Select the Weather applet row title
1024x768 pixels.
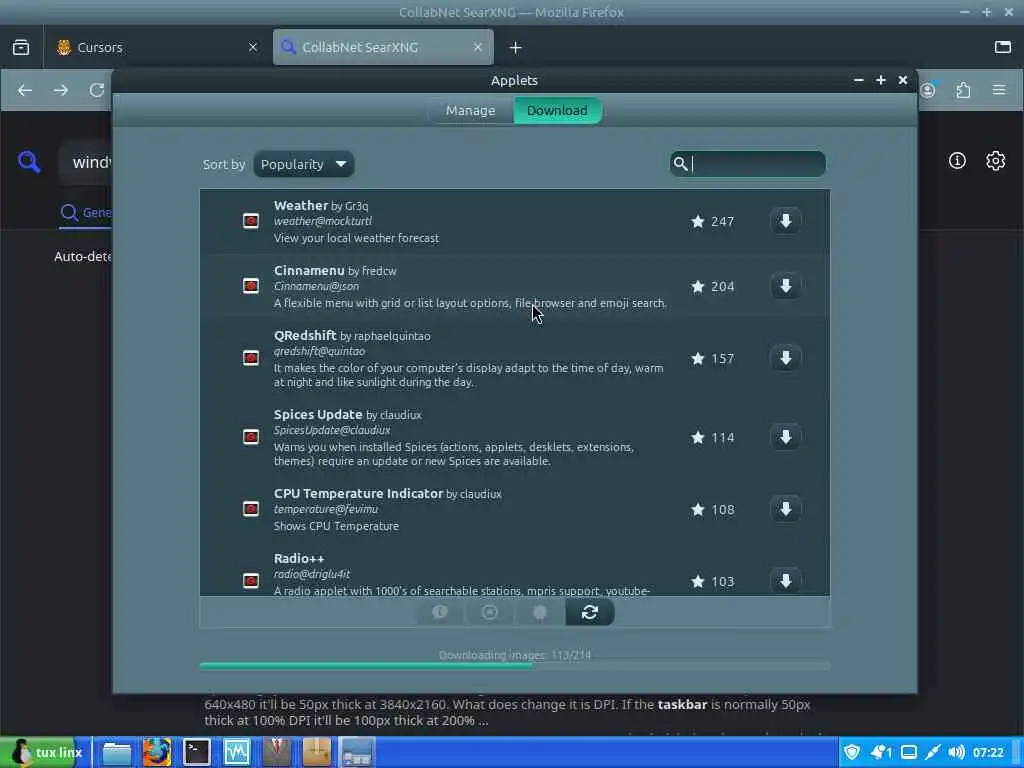coord(300,205)
